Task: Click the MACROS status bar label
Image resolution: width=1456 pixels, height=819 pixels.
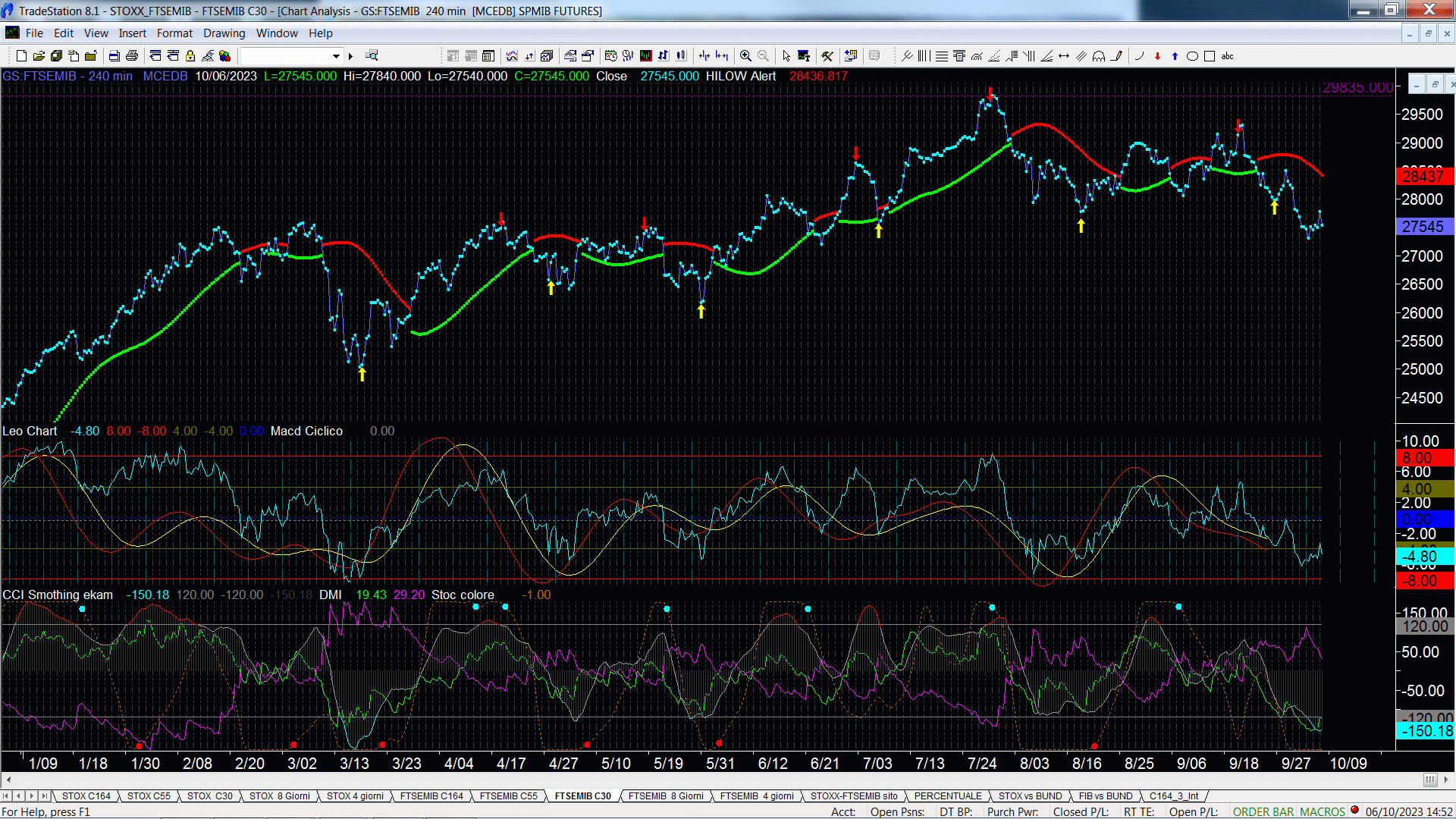Action: click(1322, 812)
